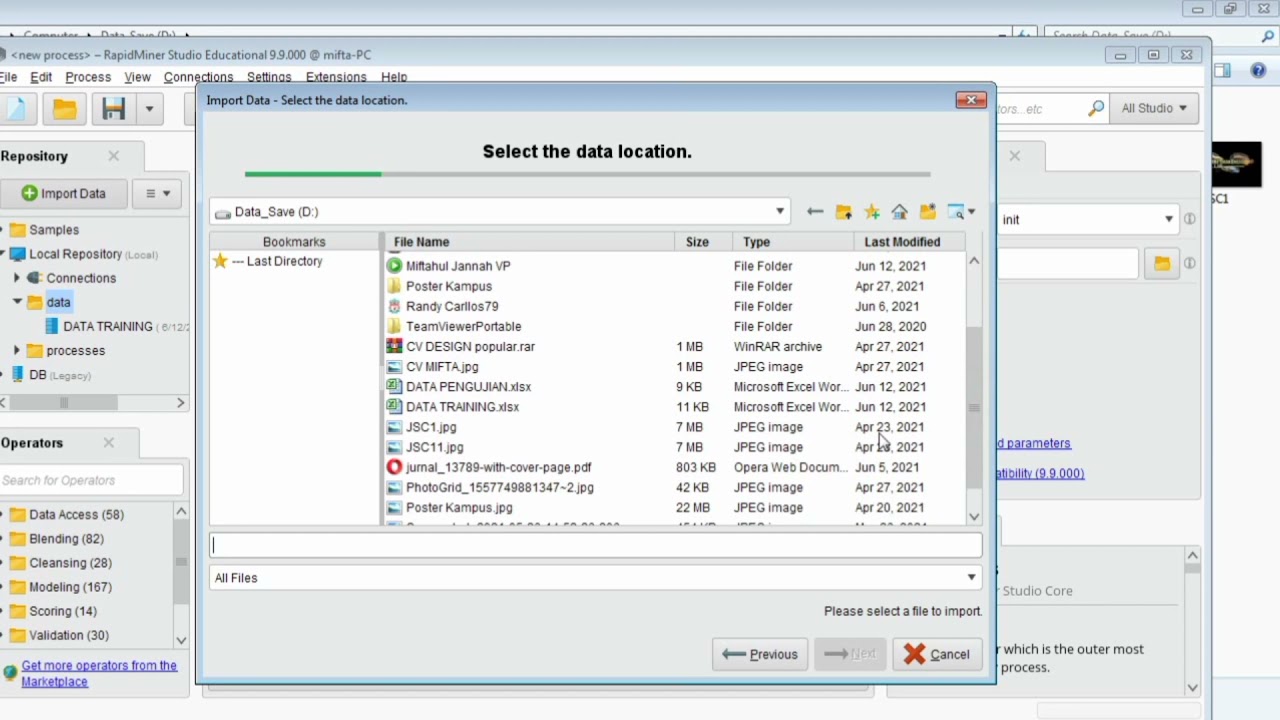Click the file list vertical scrollbar
The width and height of the screenshot is (1280, 720).
pos(974,408)
